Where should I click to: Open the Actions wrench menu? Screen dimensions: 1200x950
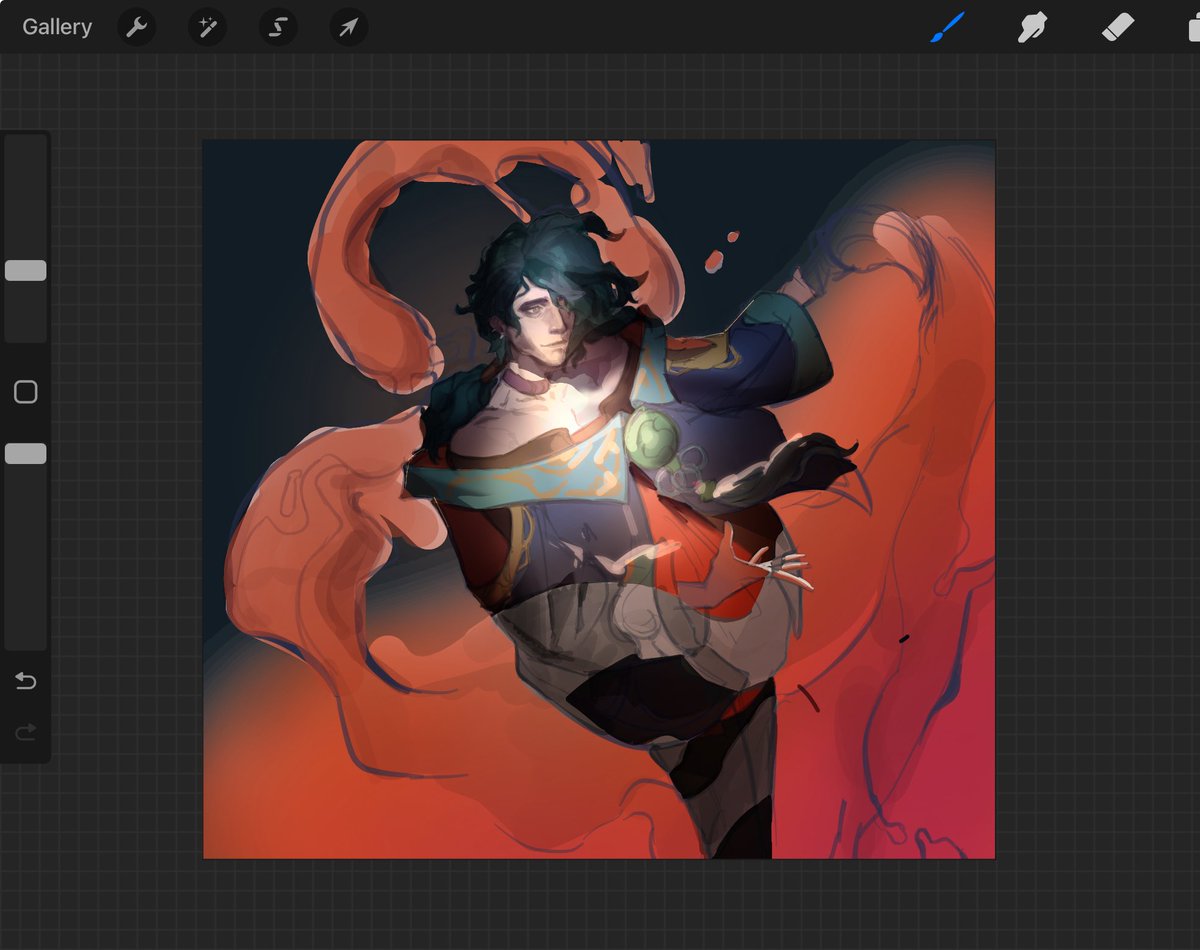[137, 27]
